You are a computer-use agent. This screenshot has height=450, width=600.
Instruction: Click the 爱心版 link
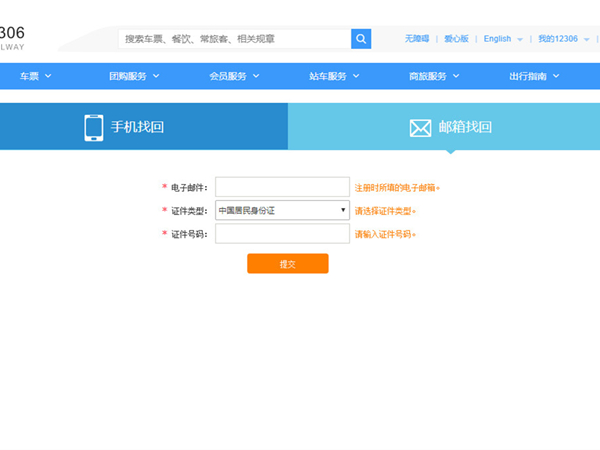(x=456, y=39)
